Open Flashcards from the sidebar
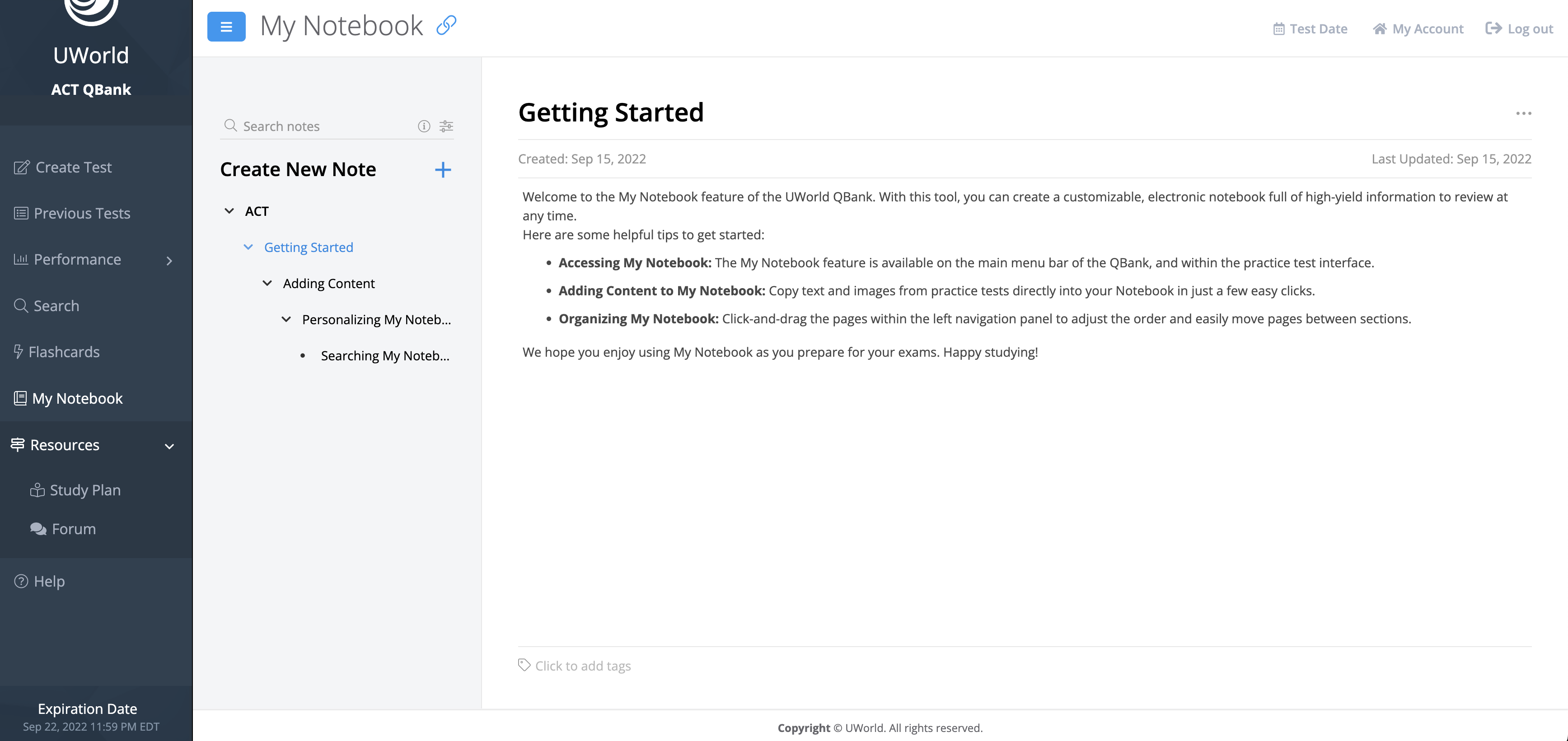Screen dimensions: 1568x741 point(63,352)
